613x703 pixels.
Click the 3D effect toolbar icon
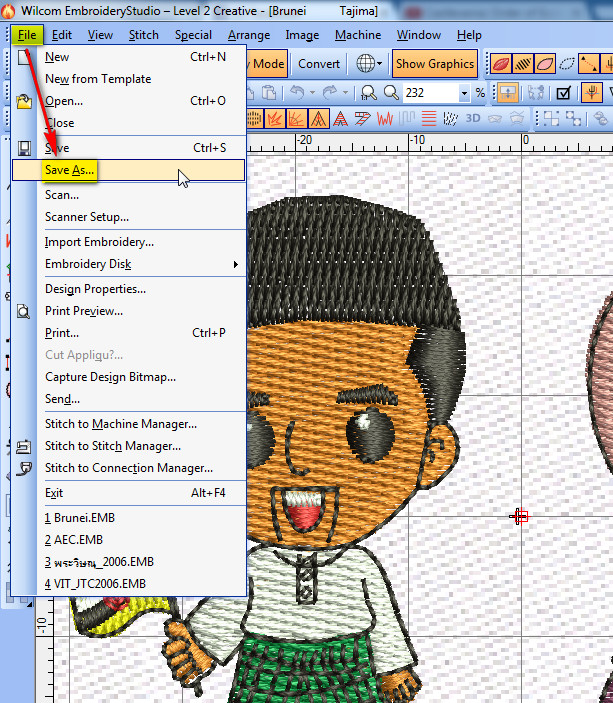coord(473,118)
